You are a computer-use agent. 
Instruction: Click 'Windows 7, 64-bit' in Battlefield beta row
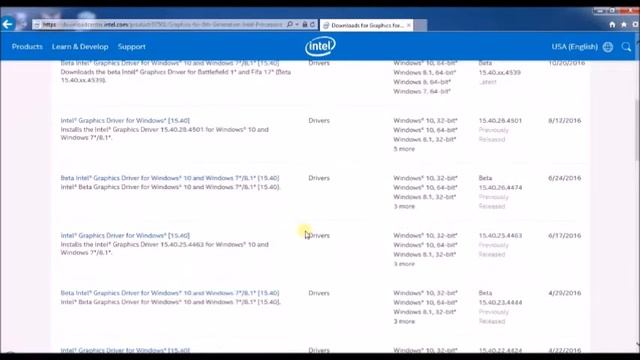pyautogui.click(x=422, y=91)
